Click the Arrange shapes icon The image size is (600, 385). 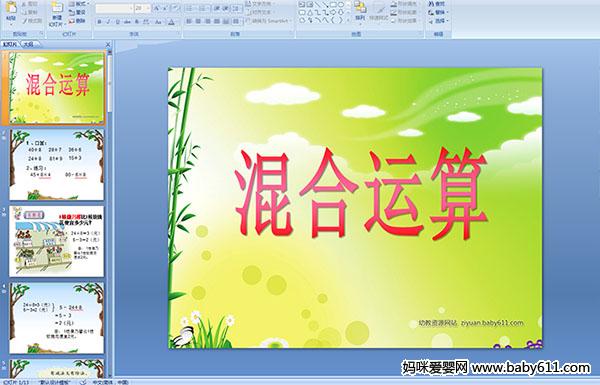360,11
